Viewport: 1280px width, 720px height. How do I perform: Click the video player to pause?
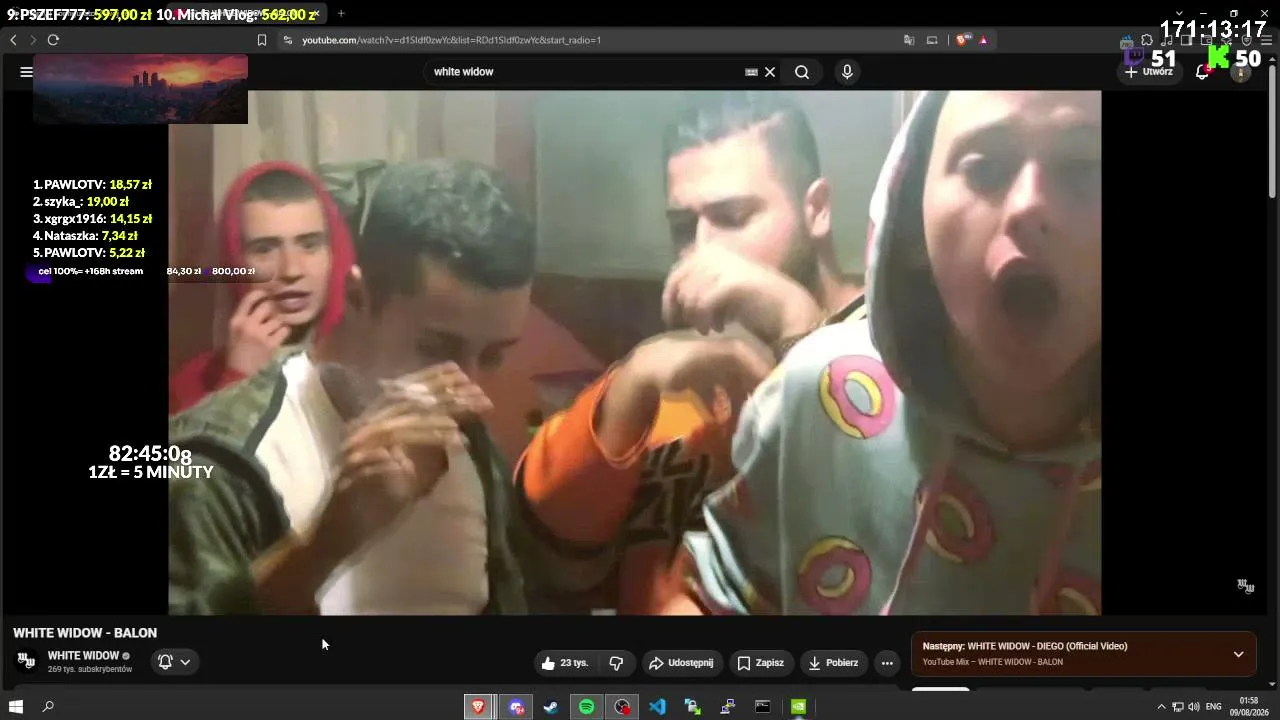coord(634,352)
